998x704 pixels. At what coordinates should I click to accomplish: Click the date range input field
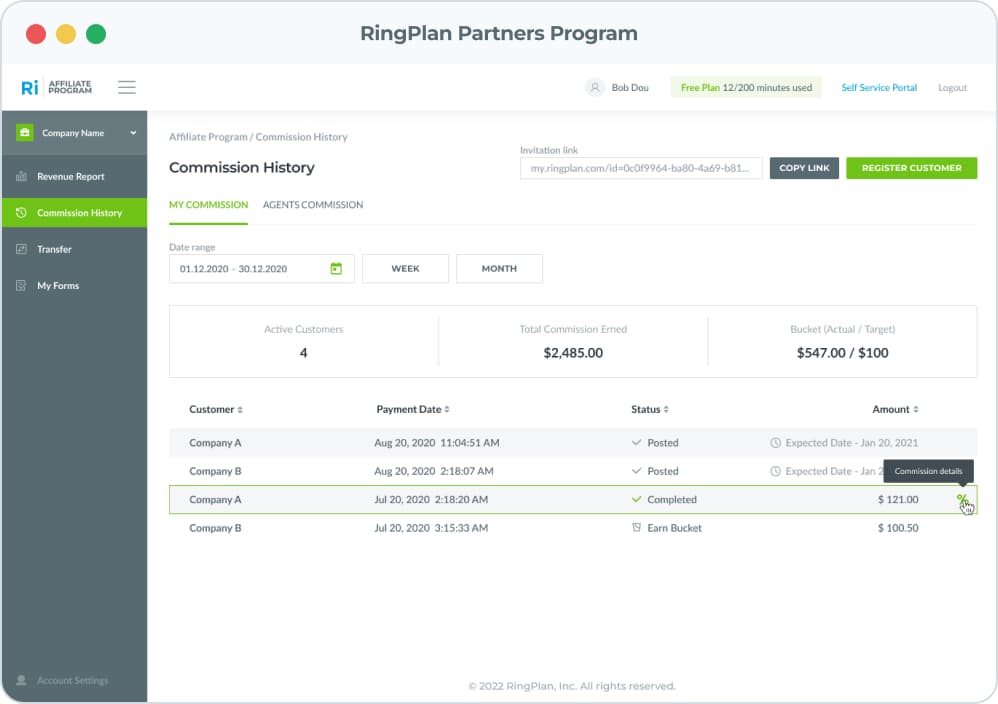click(262, 269)
